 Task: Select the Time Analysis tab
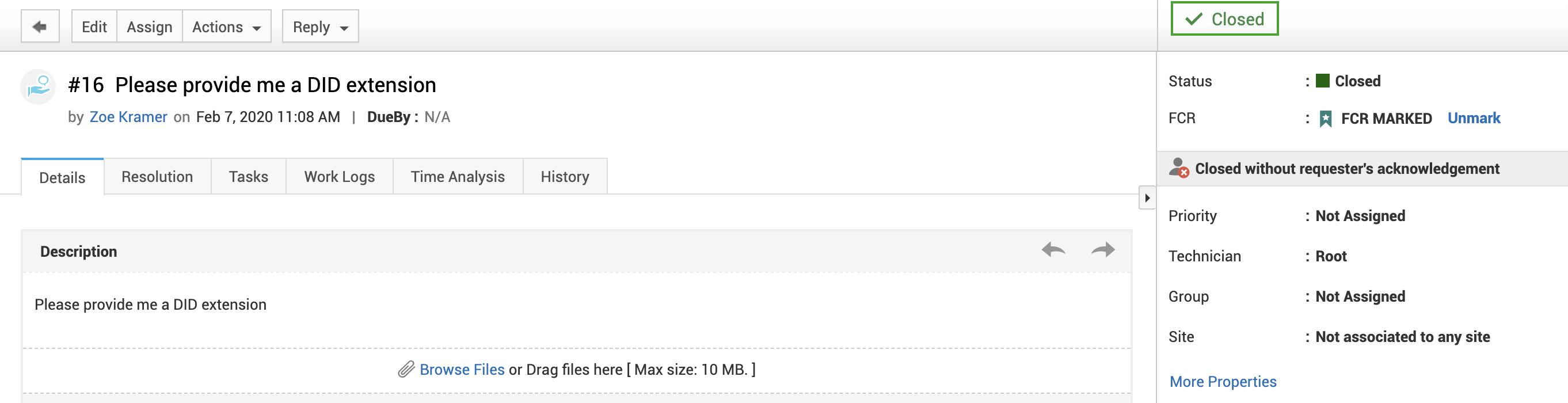[x=457, y=177]
